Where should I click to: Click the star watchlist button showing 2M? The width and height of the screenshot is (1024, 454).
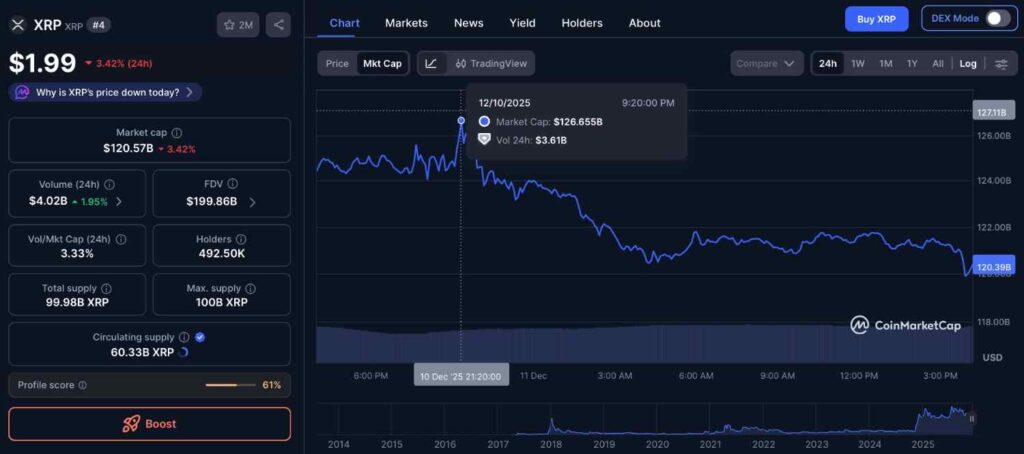point(237,25)
